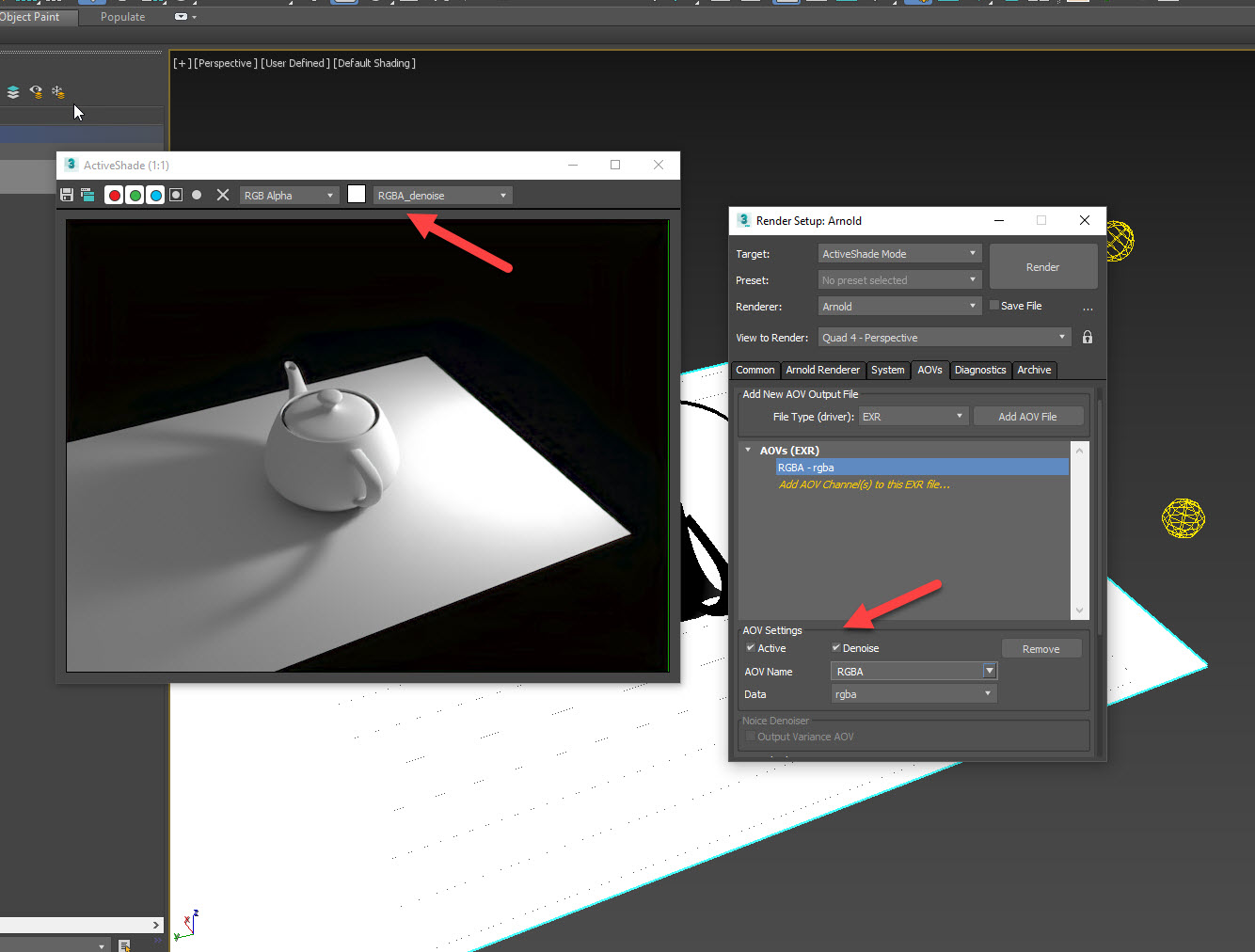This screenshot has width=1255, height=952.
Task: Click the ellipsis file browse button
Action: 1088,308
